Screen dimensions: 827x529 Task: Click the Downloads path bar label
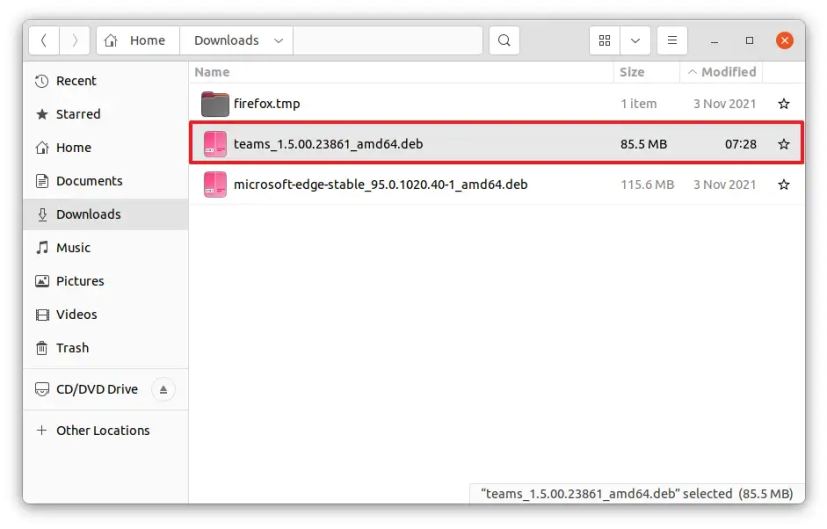point(226,41)
